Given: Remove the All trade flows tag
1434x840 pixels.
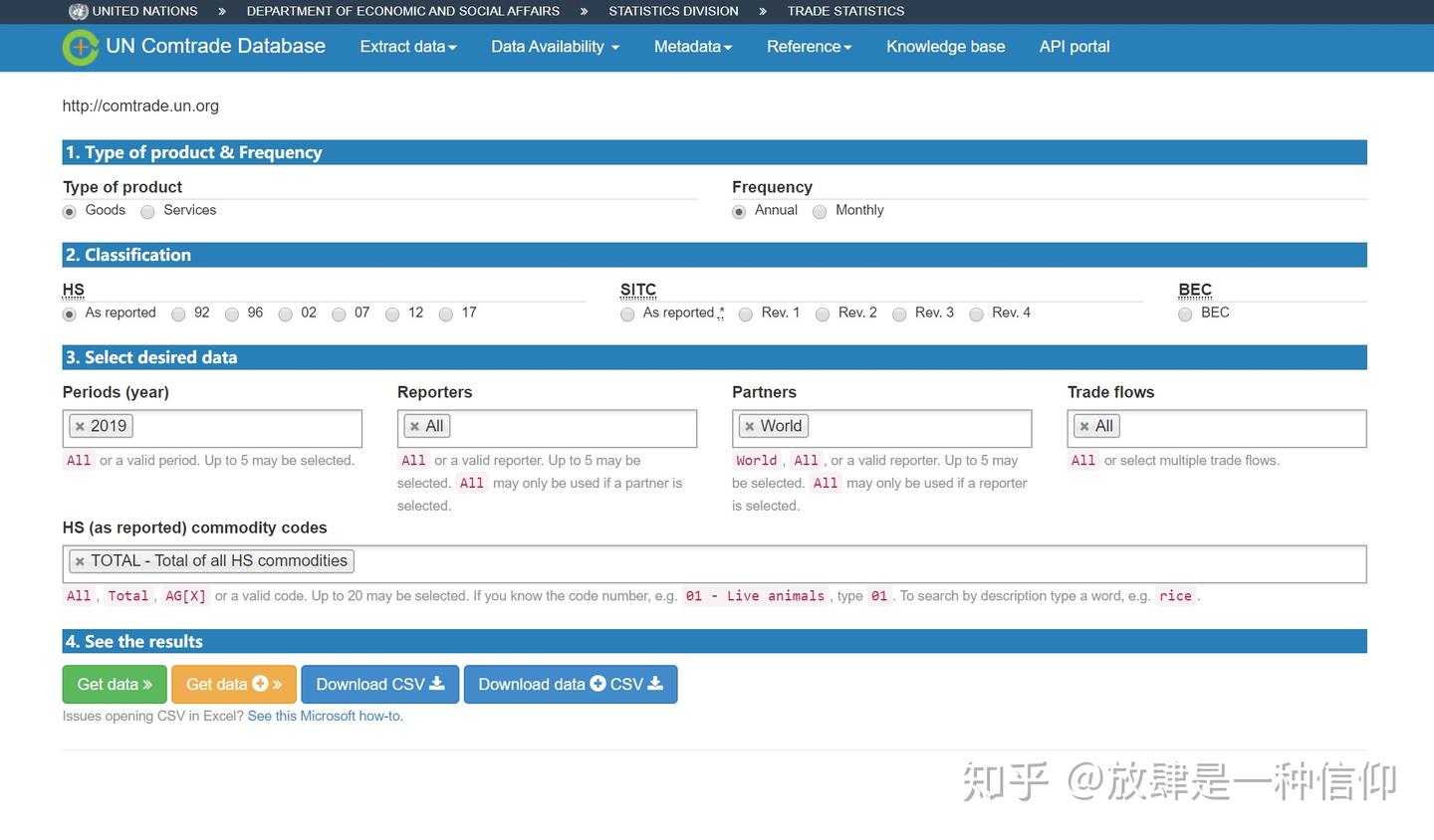Looking at the screenshot, I should coord(1084,426).
